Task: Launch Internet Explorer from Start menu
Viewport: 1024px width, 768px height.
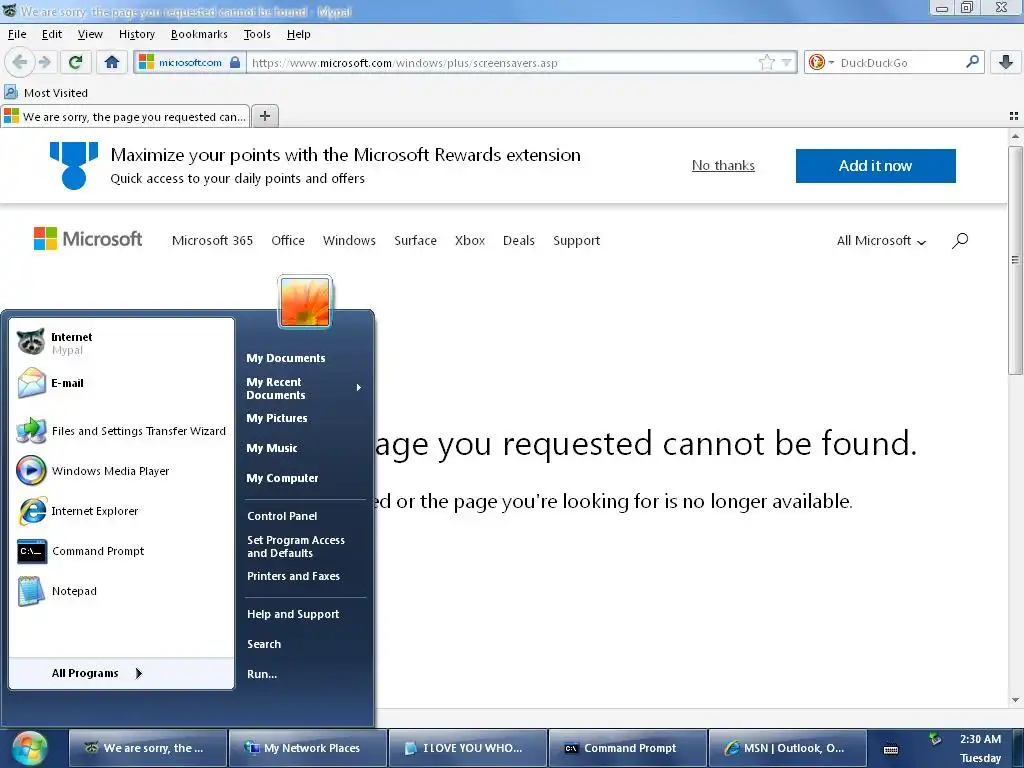Action: [x=121, y=511]
